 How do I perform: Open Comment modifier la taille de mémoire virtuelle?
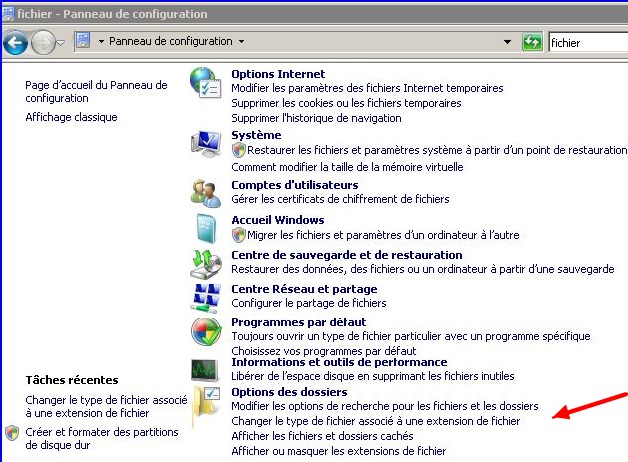(347, 167)
